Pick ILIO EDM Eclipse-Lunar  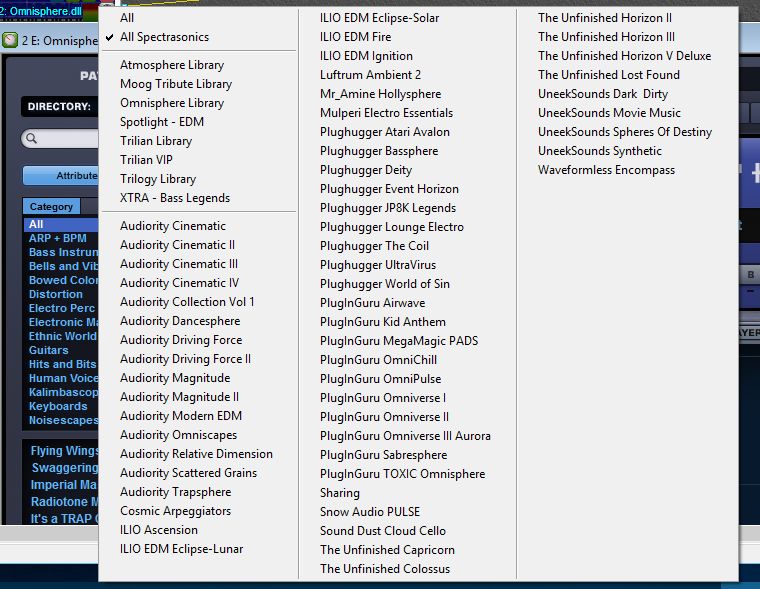(x=182, y=549)
